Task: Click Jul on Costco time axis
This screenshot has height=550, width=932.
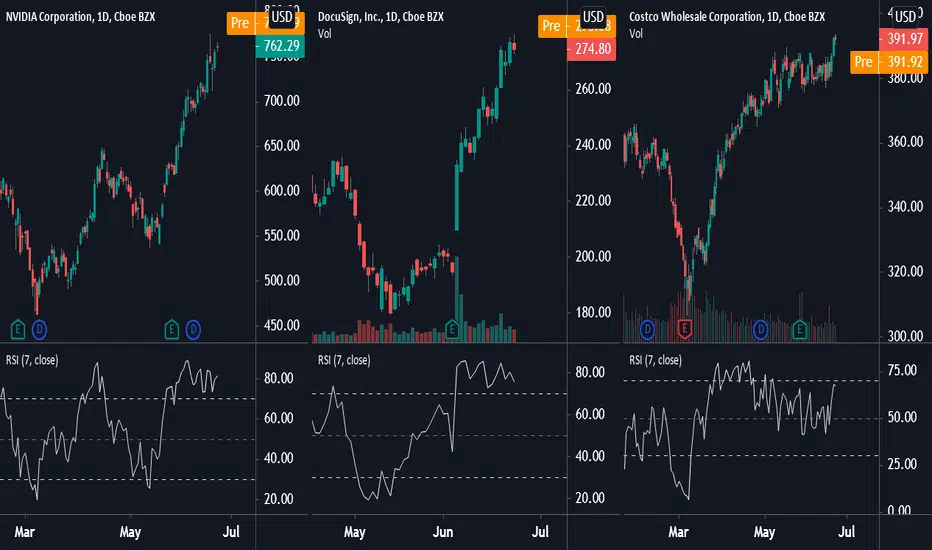Action: (x=846, y=532)
